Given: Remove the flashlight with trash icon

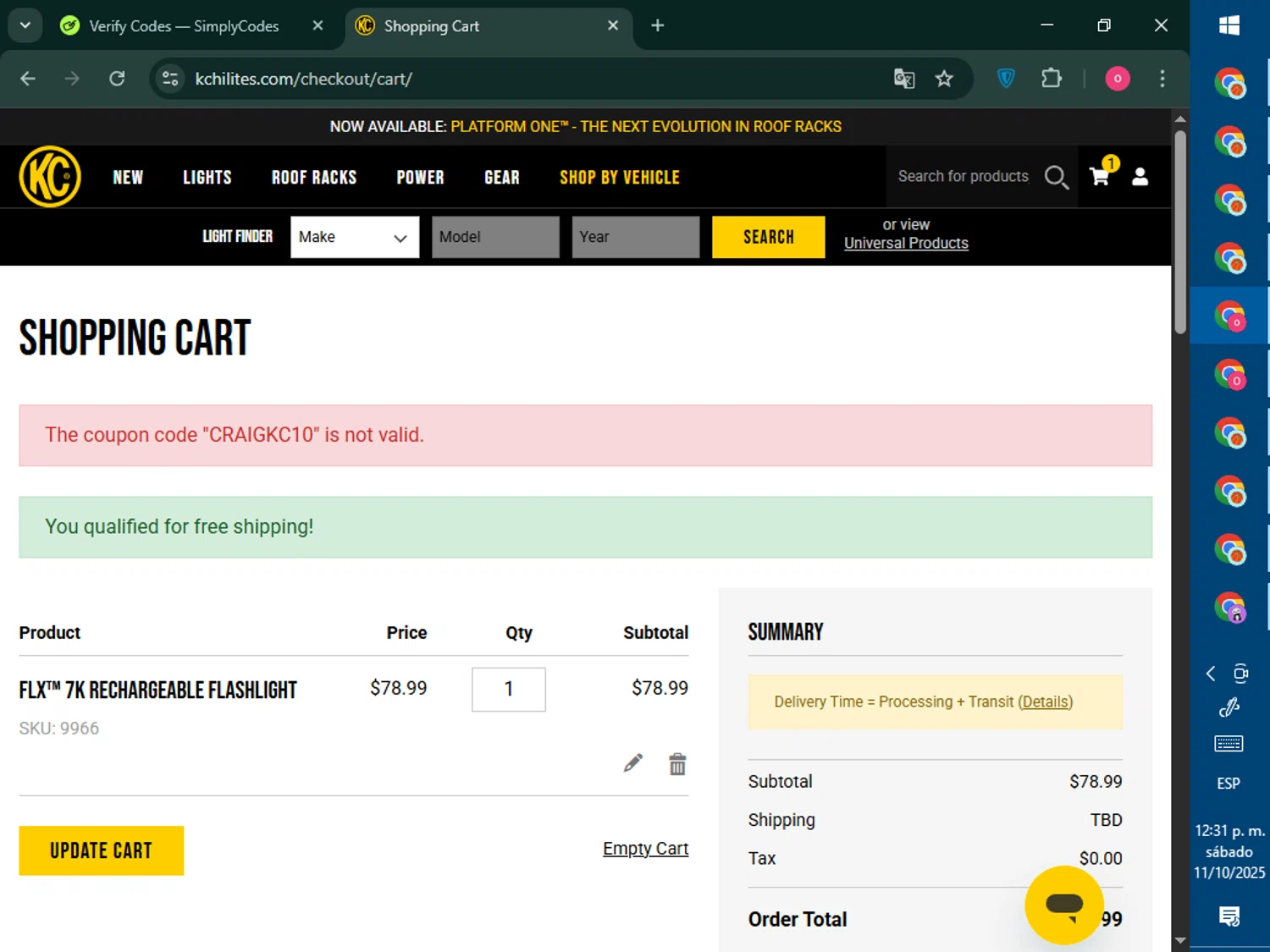Looking at the screenshot, I should pos(677,763).
